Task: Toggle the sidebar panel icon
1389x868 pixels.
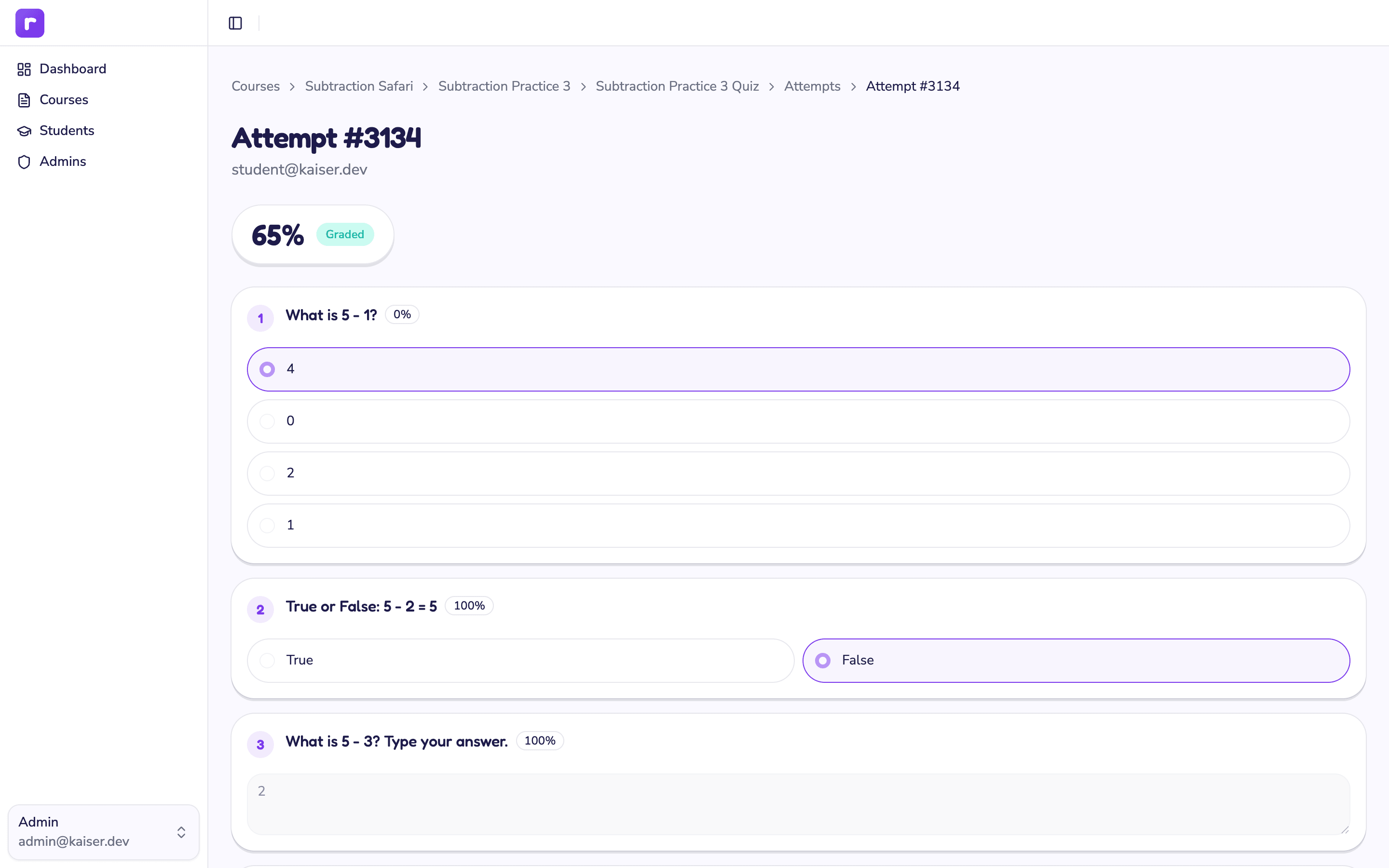Action: click(x=235, y=23)
